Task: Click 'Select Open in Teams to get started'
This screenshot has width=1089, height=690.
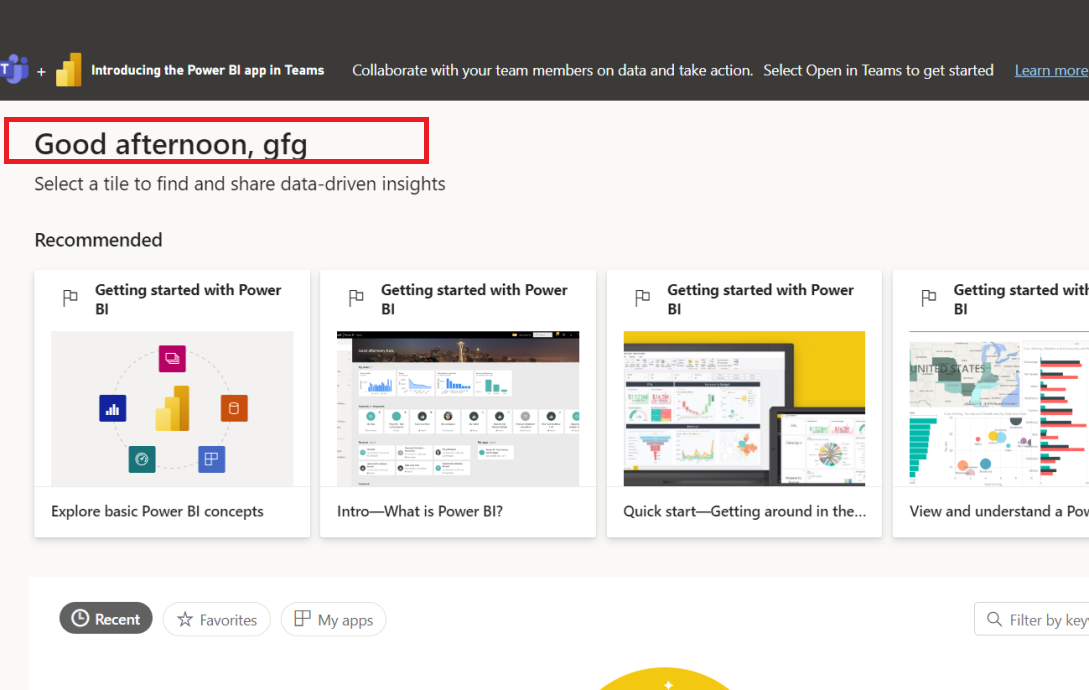Action: pyautogui.click(x=879, y=70)
